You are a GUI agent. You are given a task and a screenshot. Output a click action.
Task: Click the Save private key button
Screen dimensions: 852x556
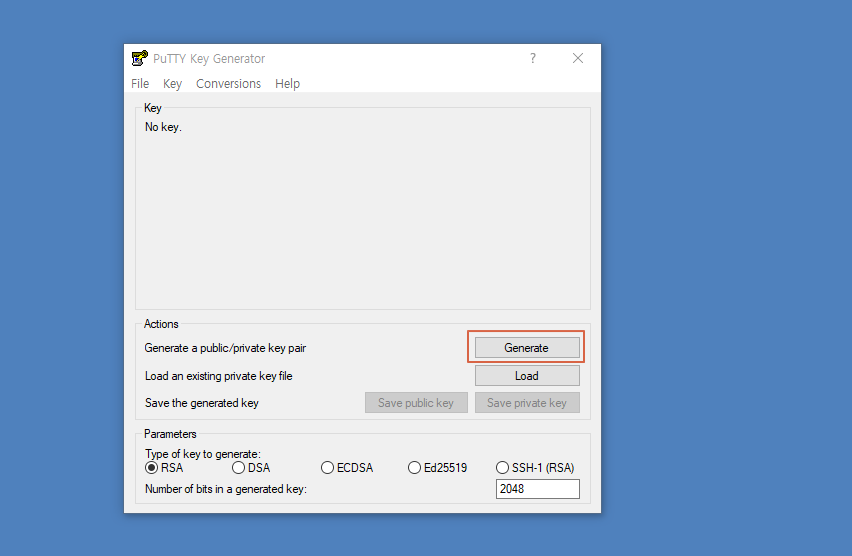tap(527, 403)
